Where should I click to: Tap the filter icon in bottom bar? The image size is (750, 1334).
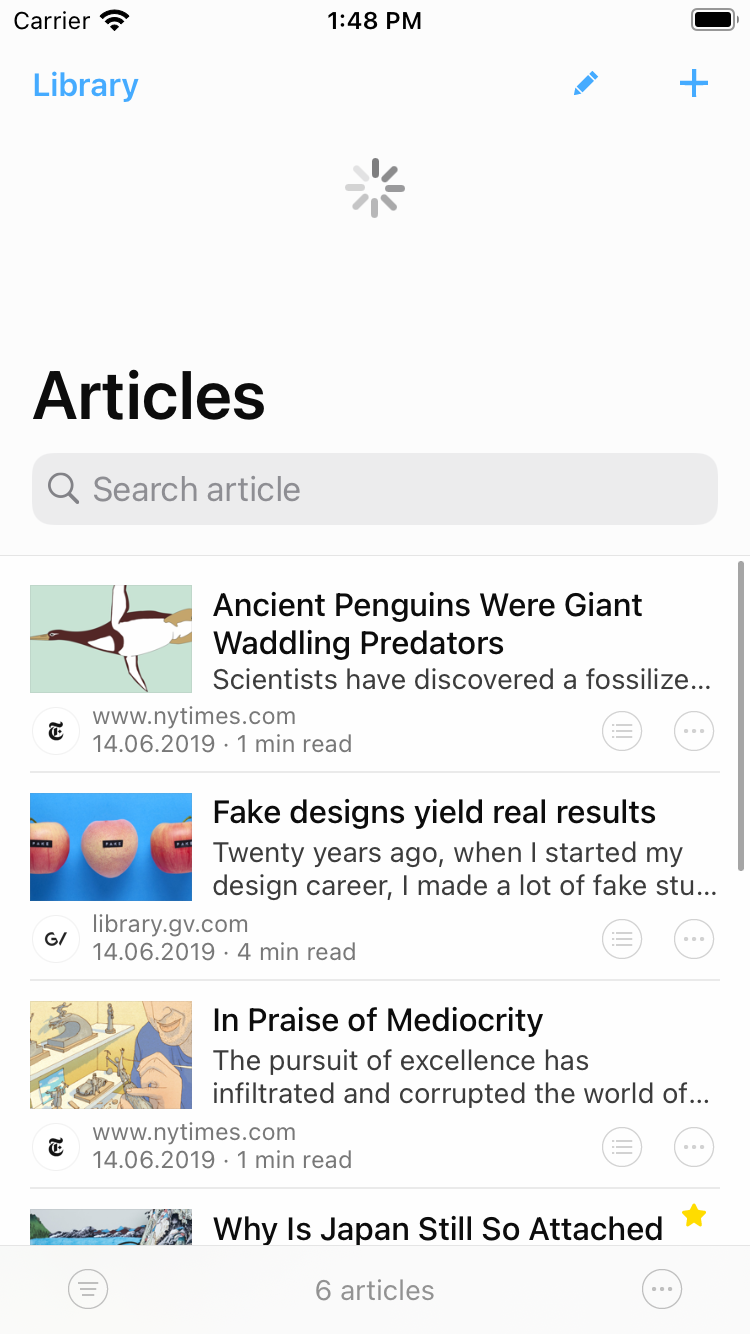pyautogui.click(x=88, y=1290)
